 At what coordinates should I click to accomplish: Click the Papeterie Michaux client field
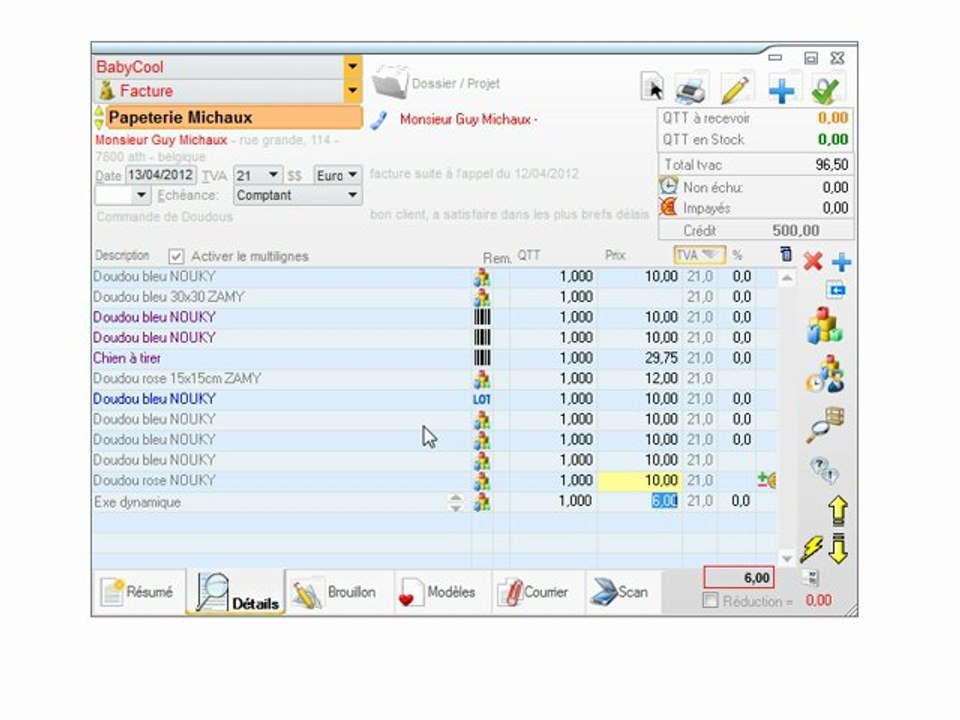point(234,118)
